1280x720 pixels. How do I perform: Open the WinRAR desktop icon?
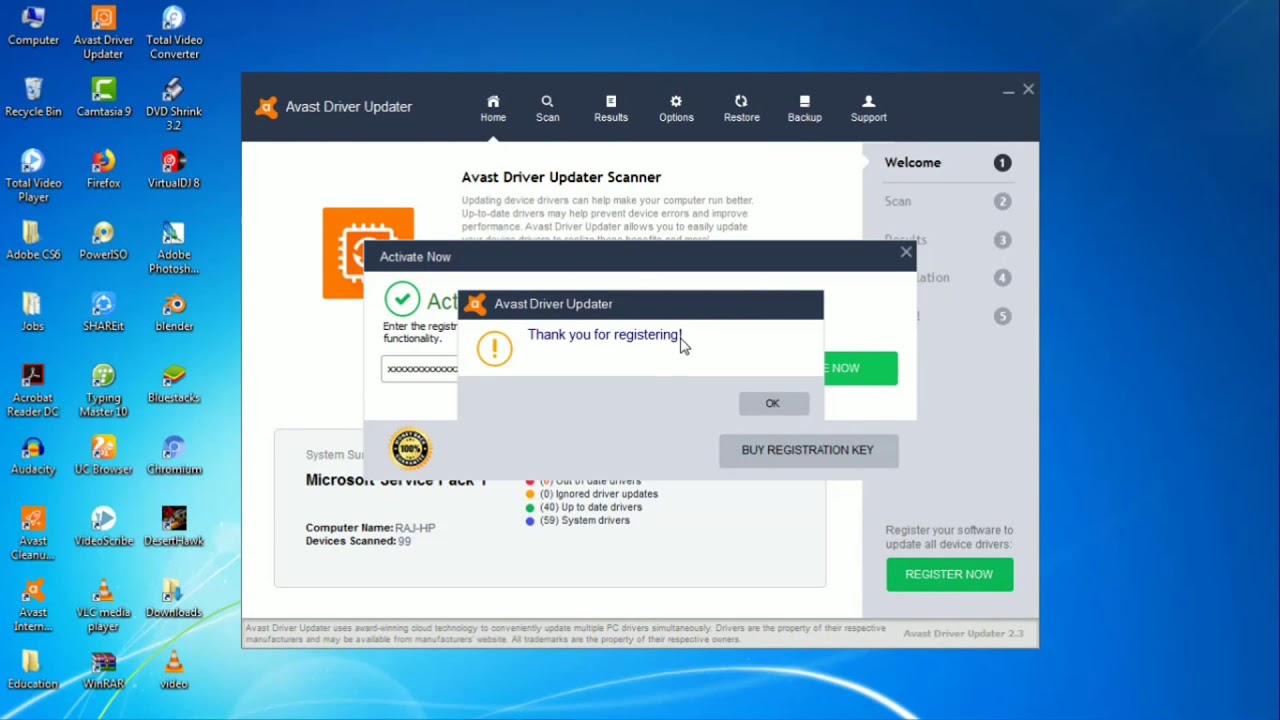point(103,670)
